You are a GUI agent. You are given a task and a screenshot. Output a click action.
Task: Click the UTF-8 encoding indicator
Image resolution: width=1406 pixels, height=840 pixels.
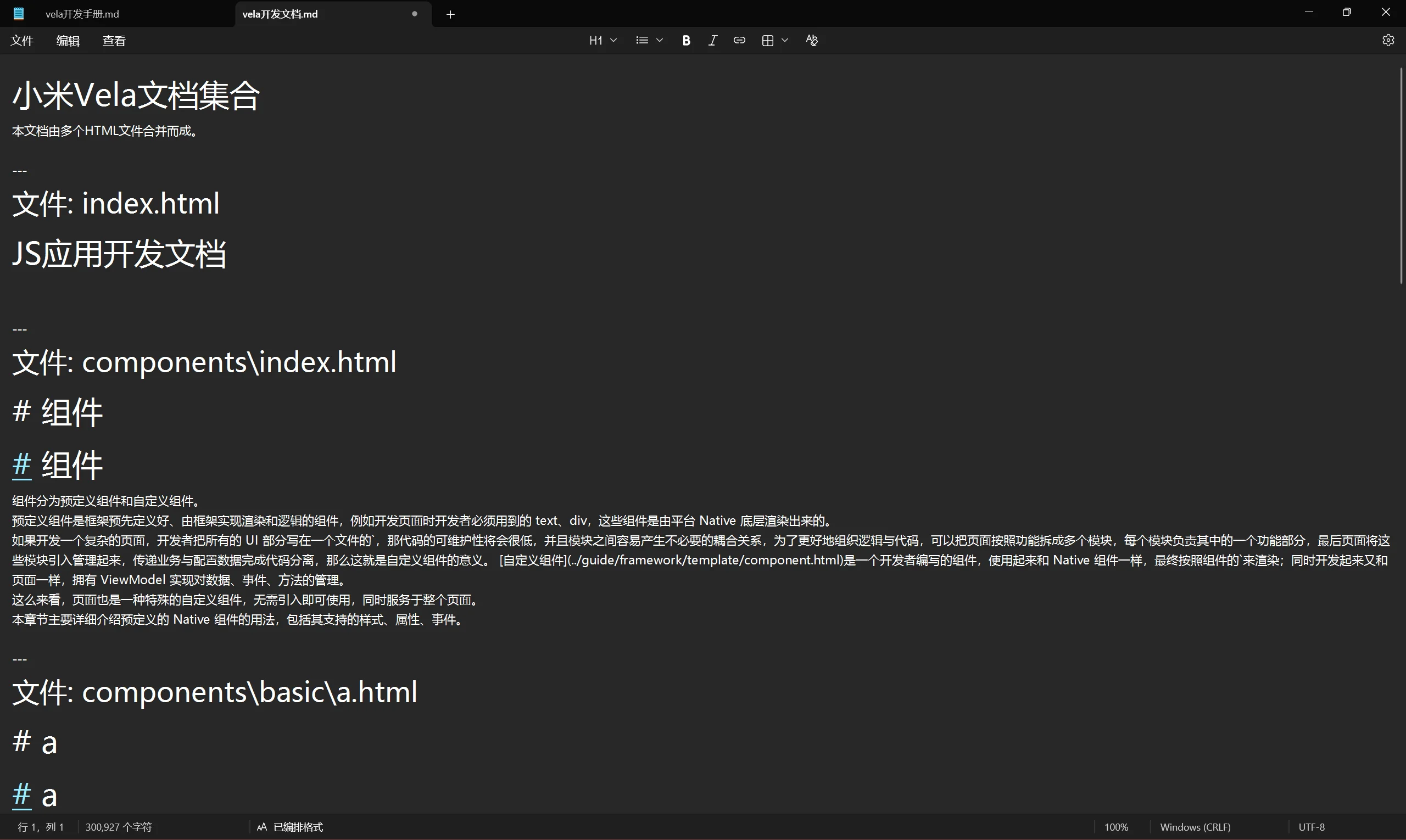click(x=1312, y=826)
